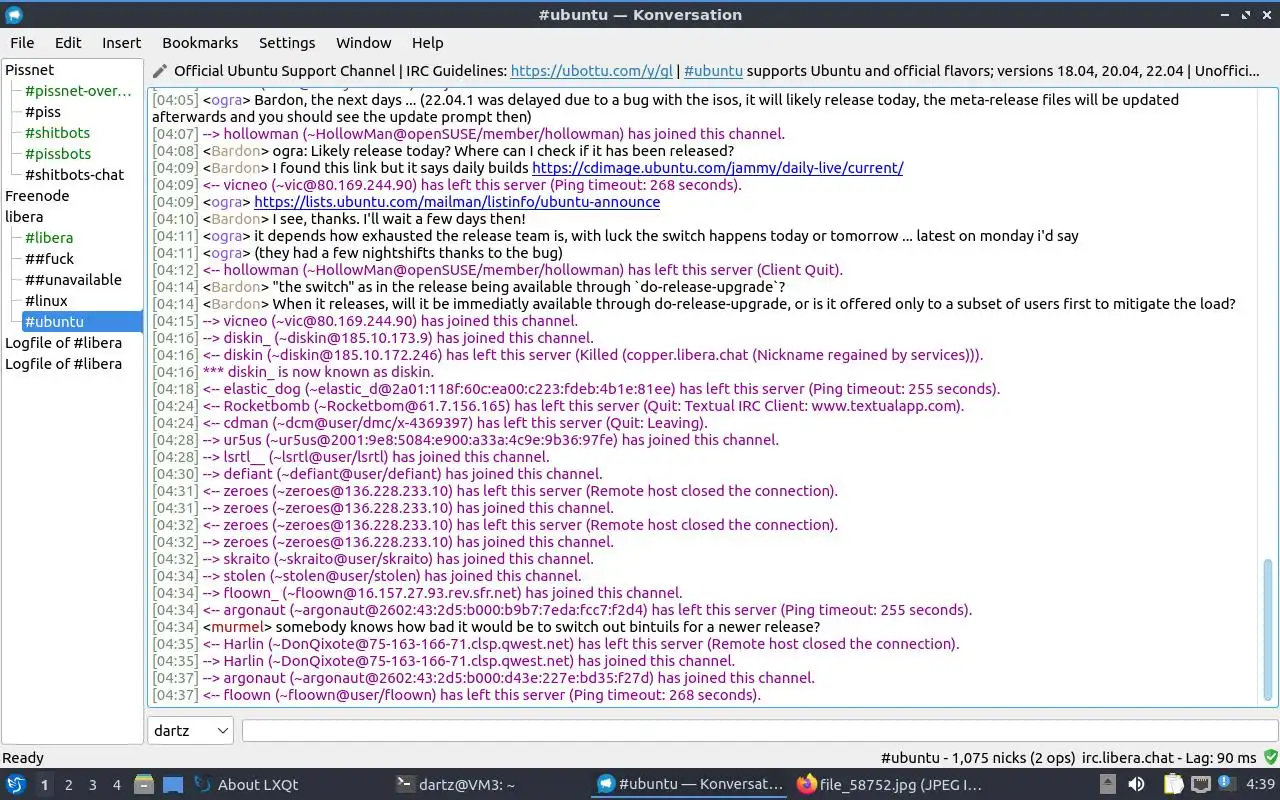Open the ubottu.com/y/gl guidelines link in topic
This screenshot has width=1280, height=800.
click(x=592, y=71)
